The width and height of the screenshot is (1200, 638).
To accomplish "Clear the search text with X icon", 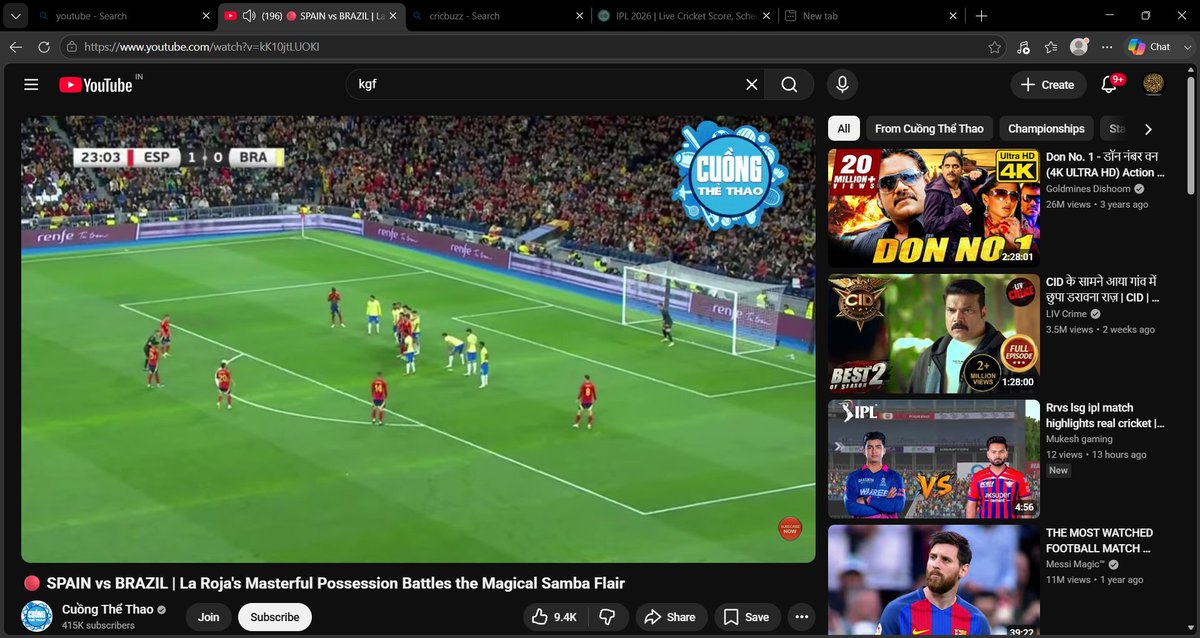I will 752,85.
